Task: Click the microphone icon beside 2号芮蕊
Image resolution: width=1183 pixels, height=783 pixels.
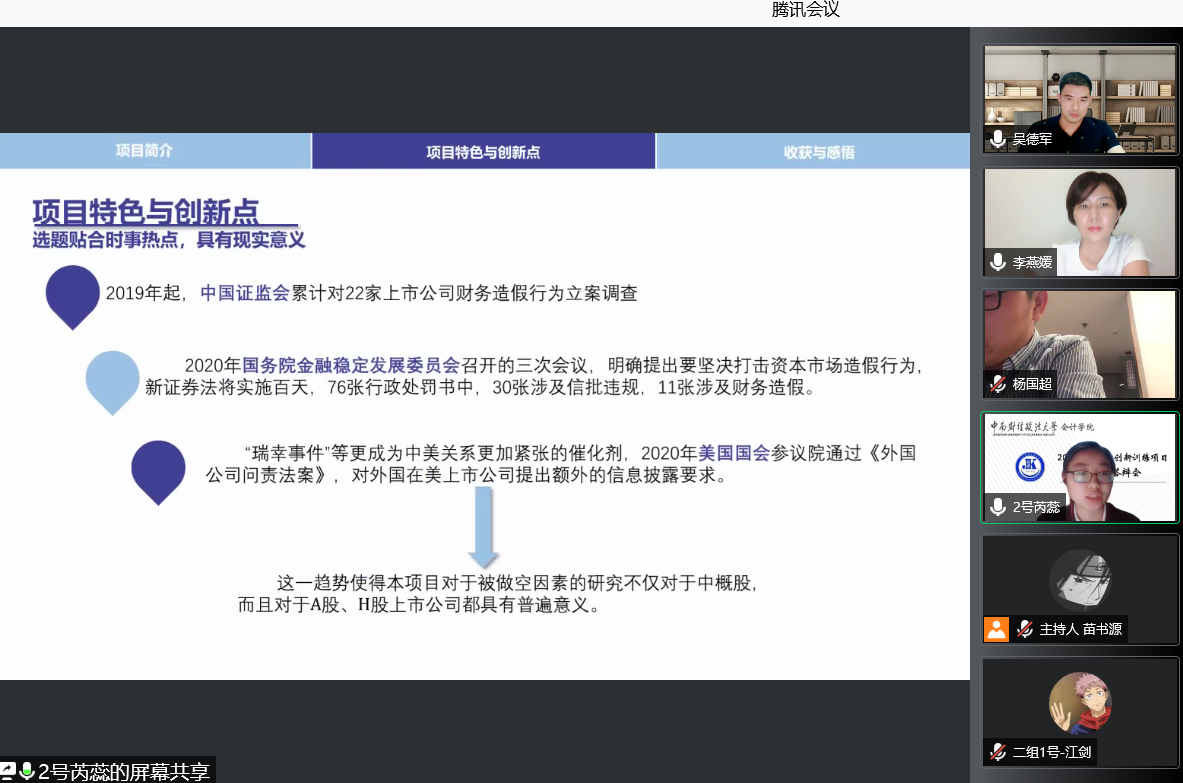Action: pyautogui.click(x=997, y=507)
